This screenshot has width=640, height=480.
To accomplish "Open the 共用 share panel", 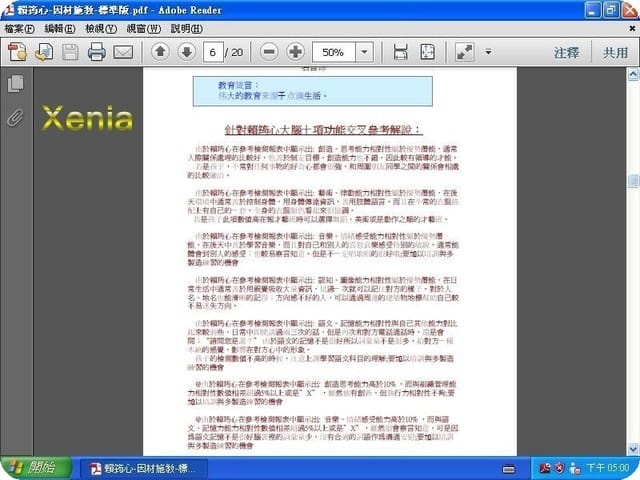I will pyautogui.click(x=616, y=53).
